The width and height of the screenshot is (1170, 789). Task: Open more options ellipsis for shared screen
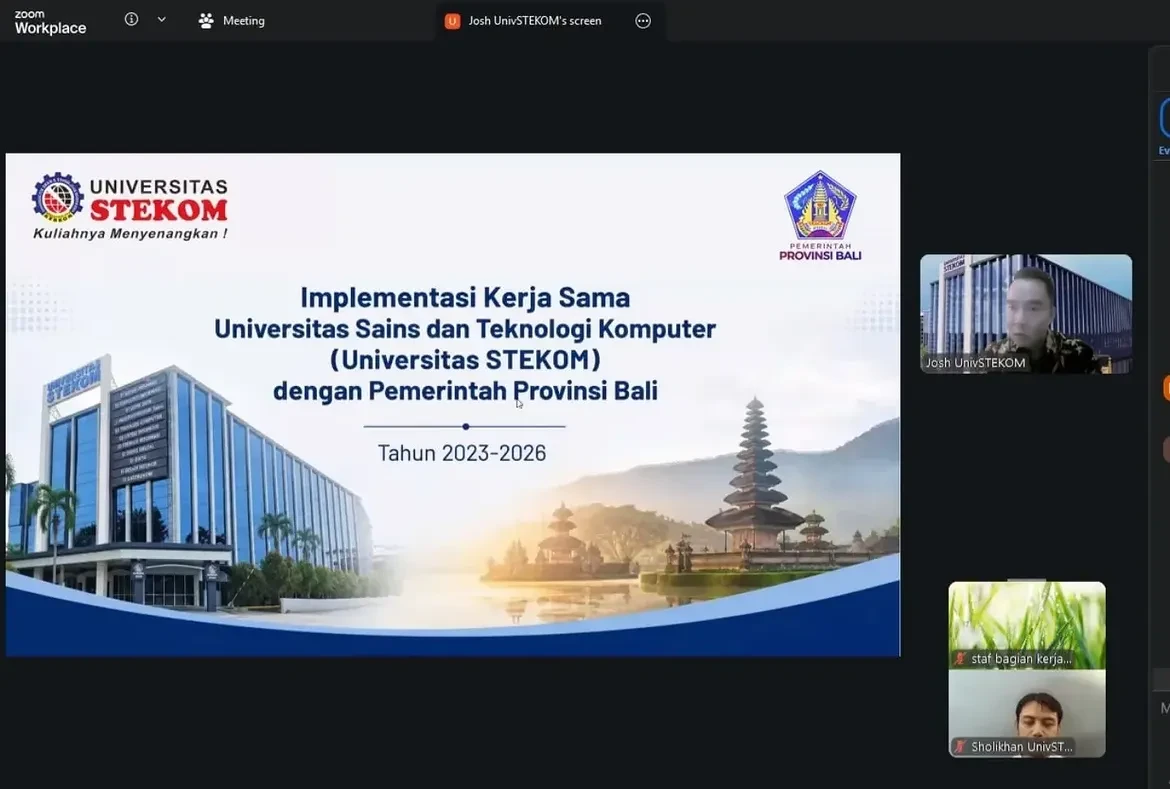coord(643,21)
